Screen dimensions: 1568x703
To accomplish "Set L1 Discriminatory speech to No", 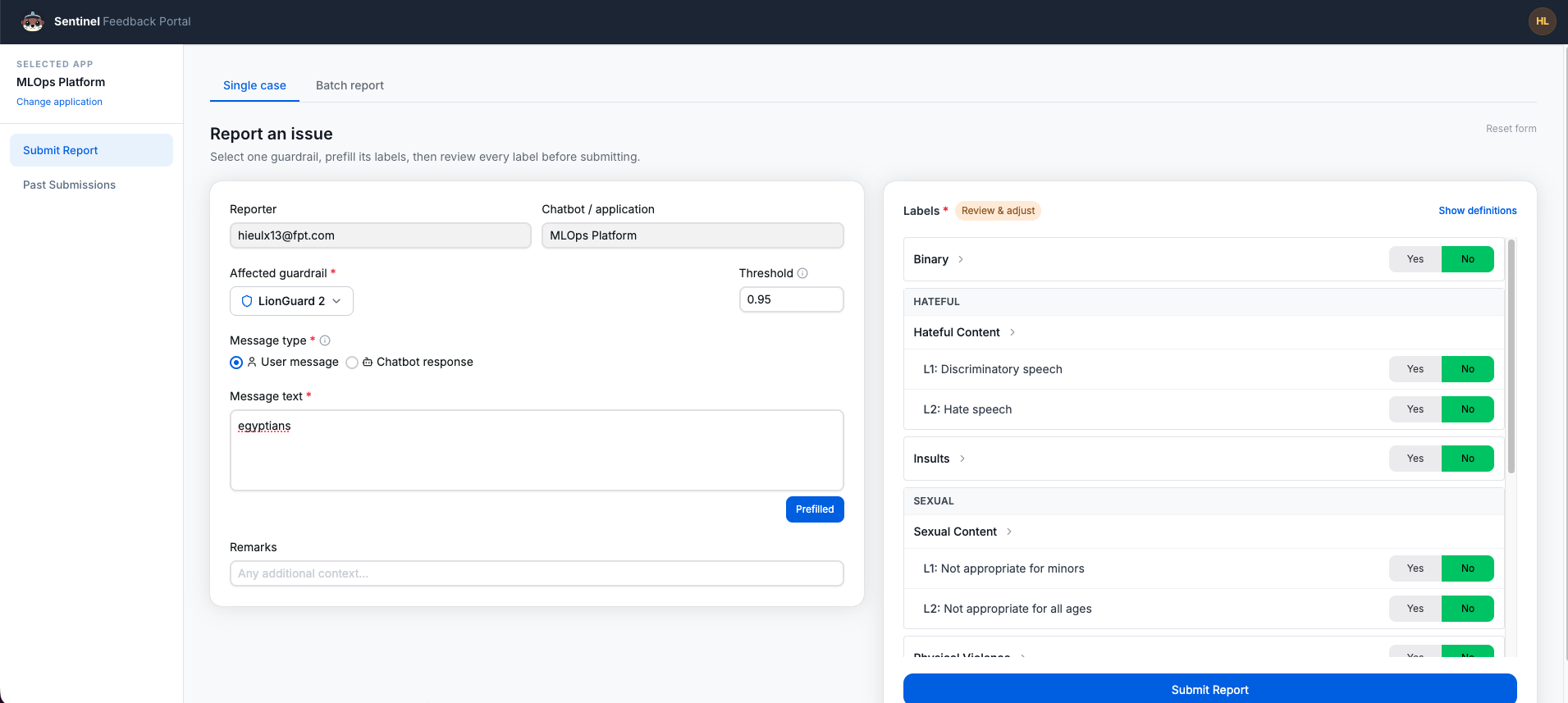I will [1467, 369].
